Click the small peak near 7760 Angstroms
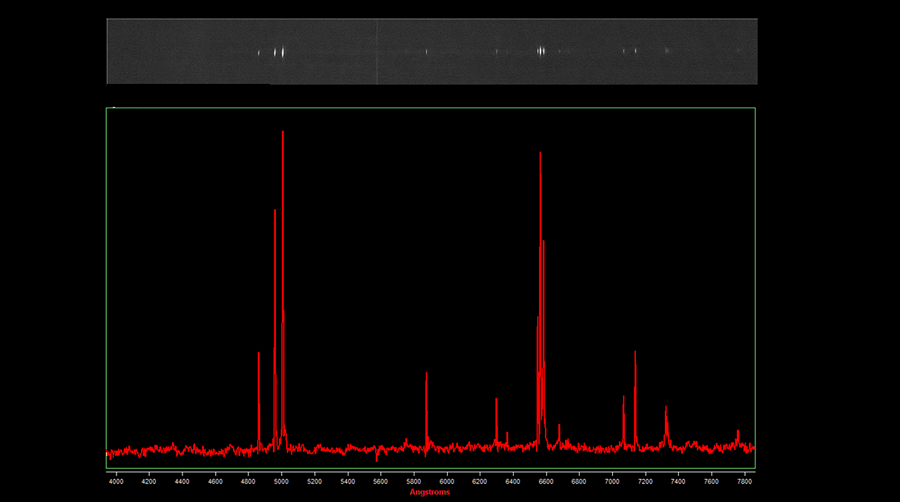 tap(738, 433)
